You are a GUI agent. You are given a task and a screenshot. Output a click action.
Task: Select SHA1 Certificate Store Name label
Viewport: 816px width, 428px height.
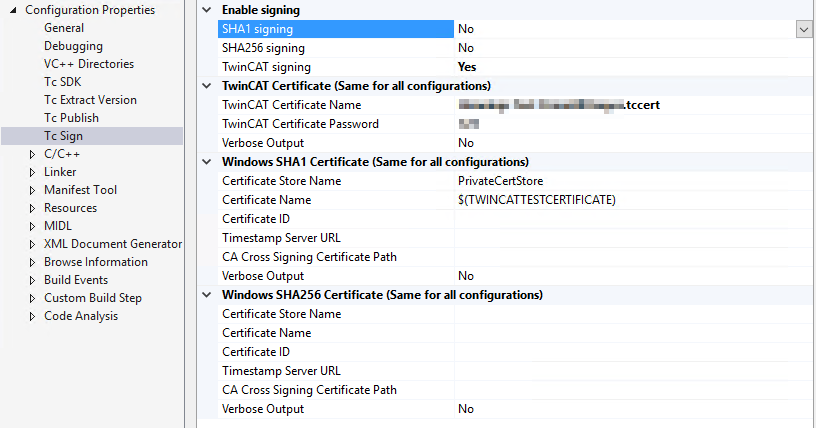click(282, 181)
